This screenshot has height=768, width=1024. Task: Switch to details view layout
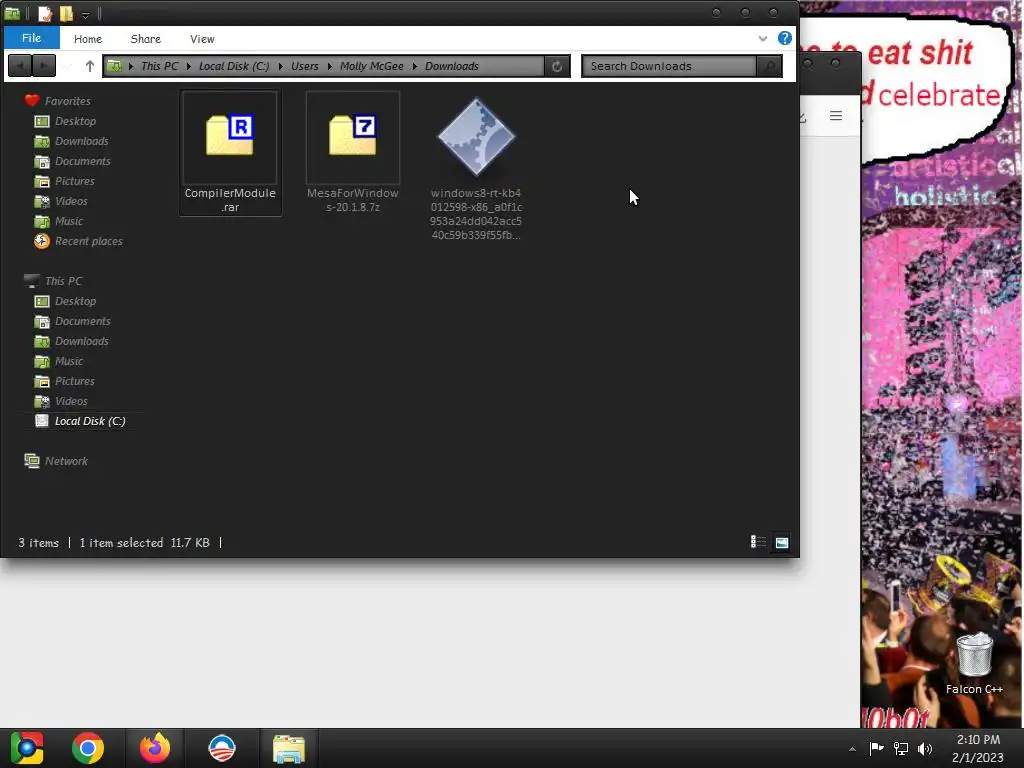pos(758,542)
